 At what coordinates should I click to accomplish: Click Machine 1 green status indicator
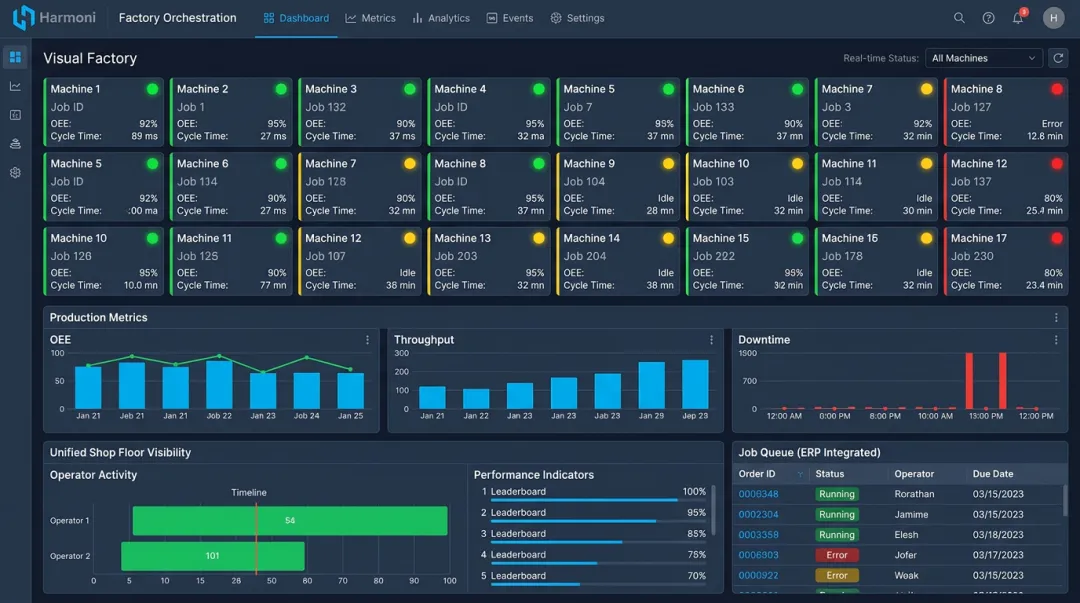[152, 89]
